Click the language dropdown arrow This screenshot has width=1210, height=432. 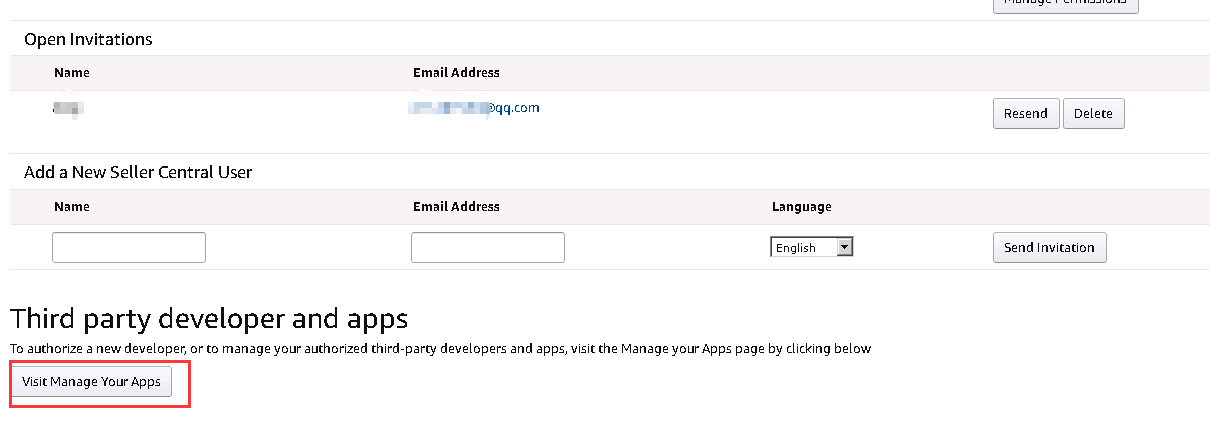[x=845, y=247]
